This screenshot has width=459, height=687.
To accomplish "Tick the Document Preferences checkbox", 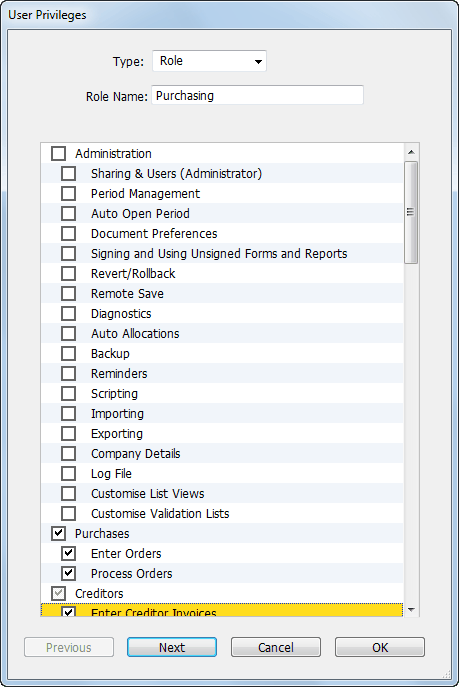I will tap(68, 234).
